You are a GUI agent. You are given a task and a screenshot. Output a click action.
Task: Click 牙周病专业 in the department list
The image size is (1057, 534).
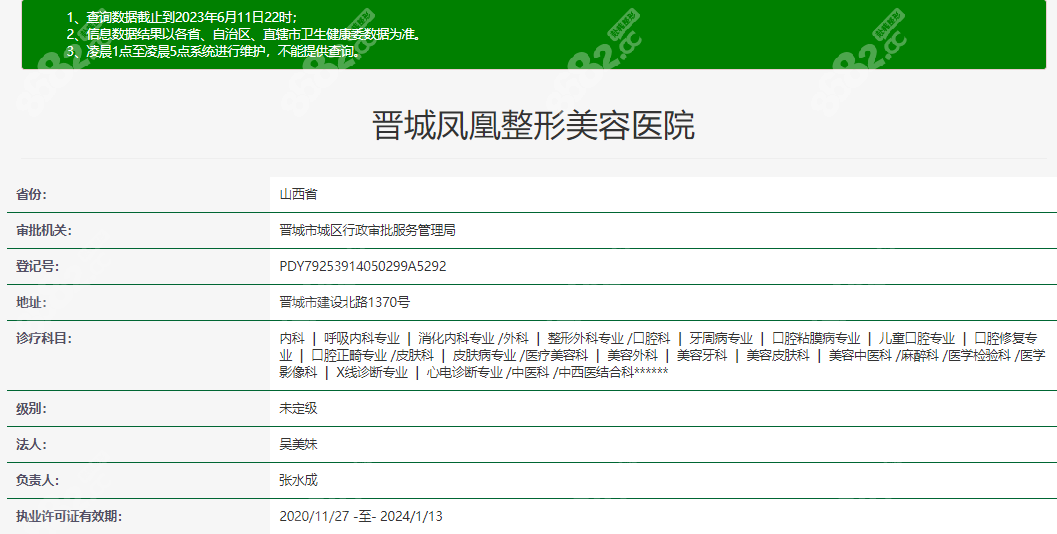[721, 338]
